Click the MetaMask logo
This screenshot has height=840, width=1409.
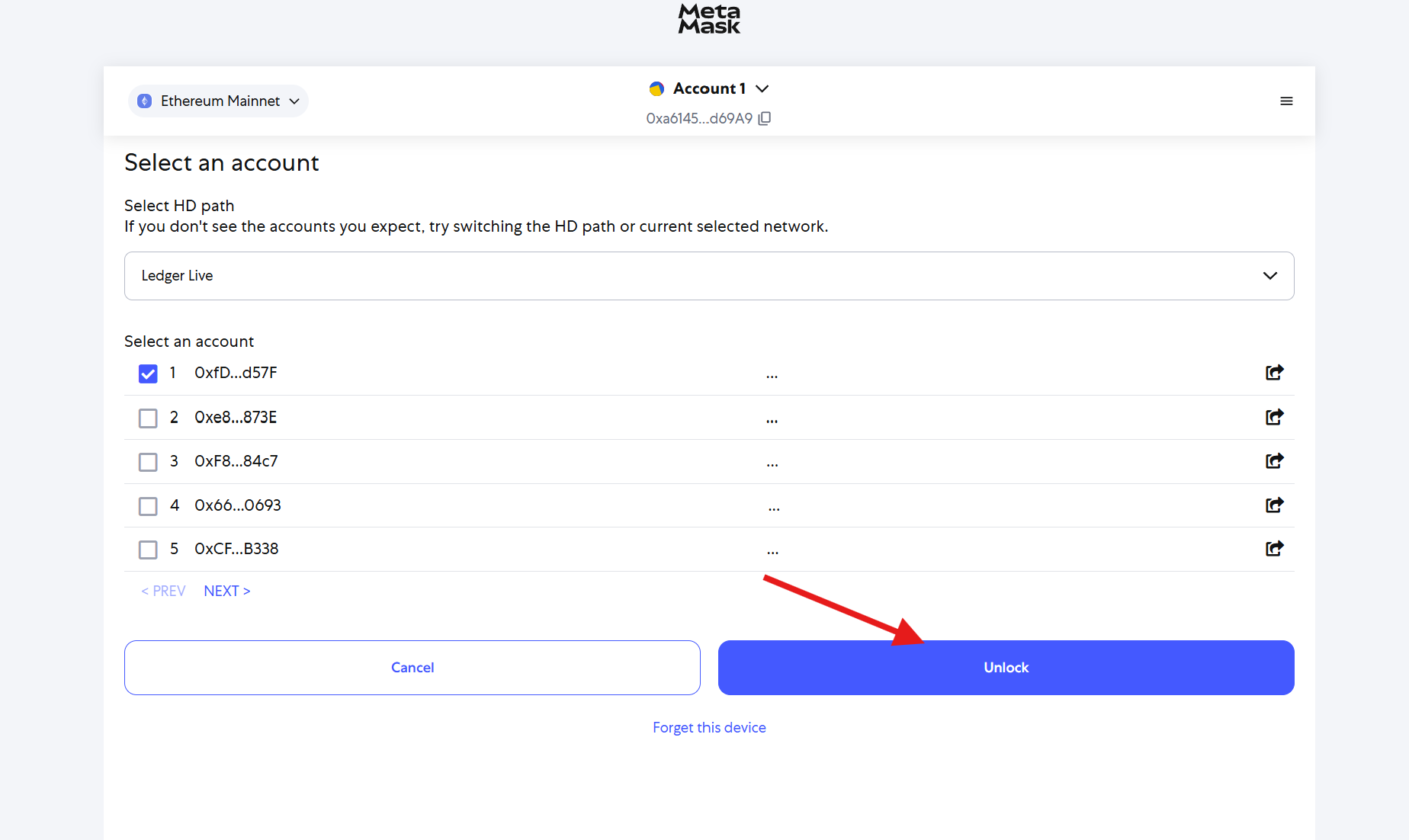click(x=709, y=19)
